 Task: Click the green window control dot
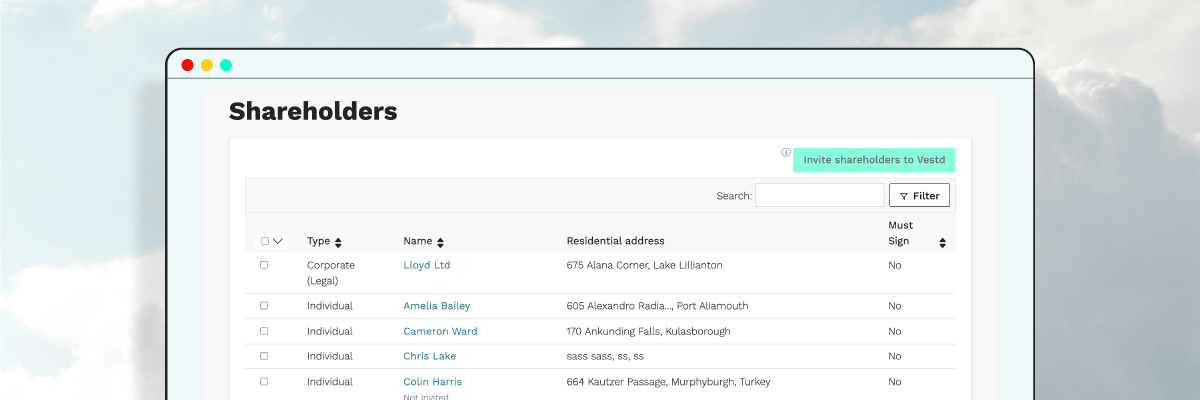coord(226,65)
